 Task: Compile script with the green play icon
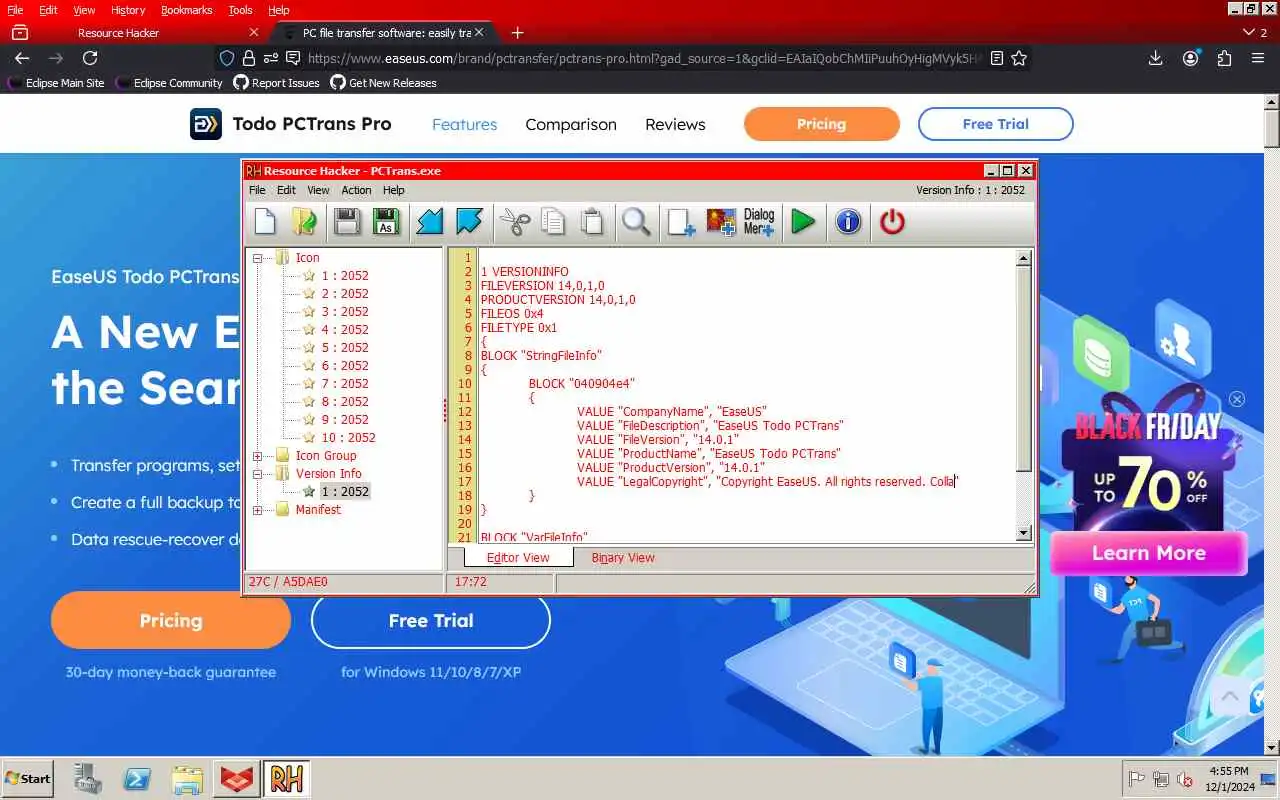pos(803,221)
